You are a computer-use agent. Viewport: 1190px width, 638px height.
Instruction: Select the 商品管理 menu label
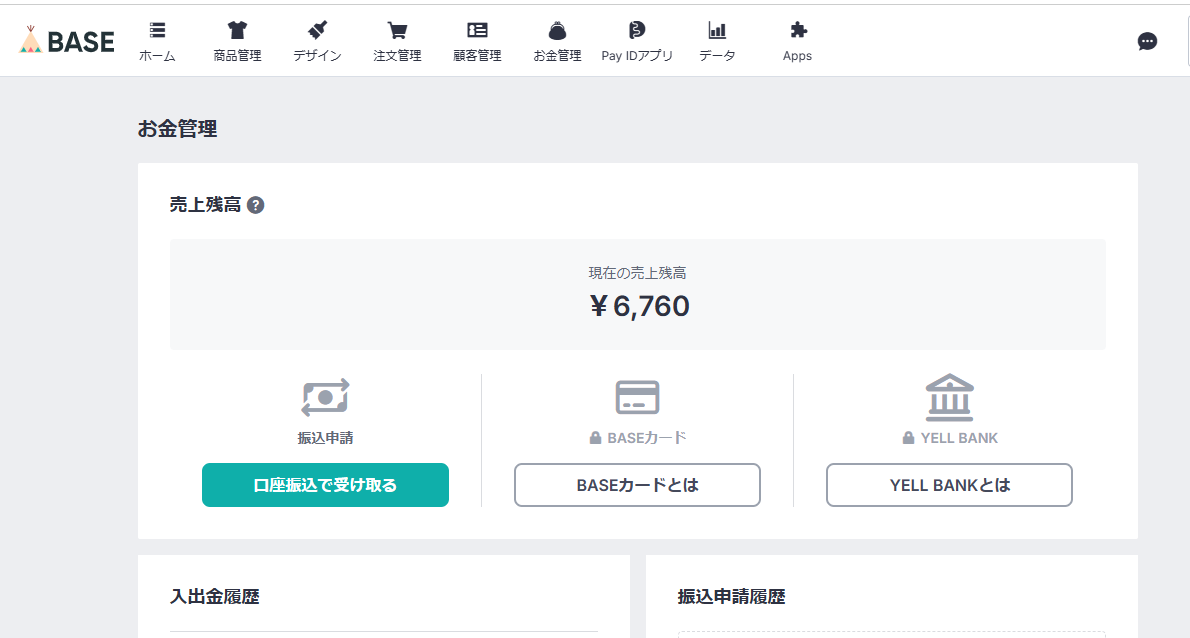[x=238, y=56]
